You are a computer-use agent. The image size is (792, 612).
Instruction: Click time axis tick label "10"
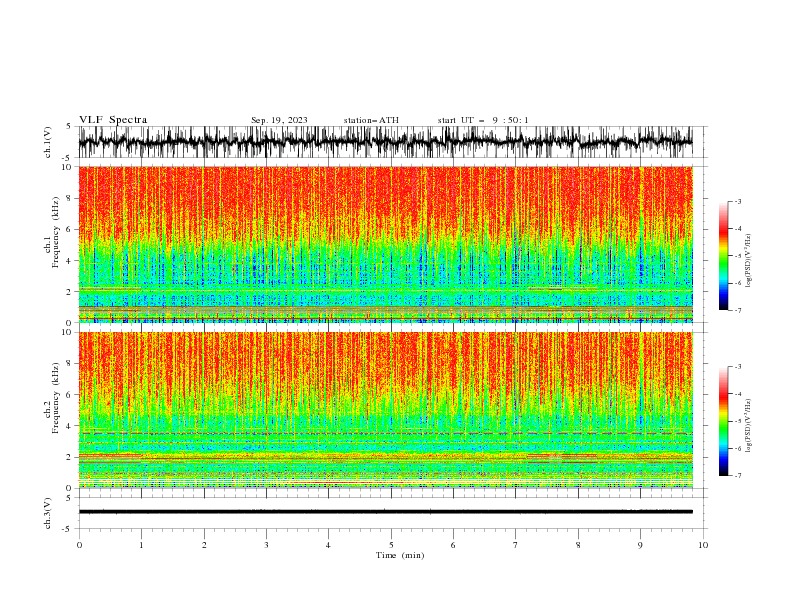pos(703,545)
